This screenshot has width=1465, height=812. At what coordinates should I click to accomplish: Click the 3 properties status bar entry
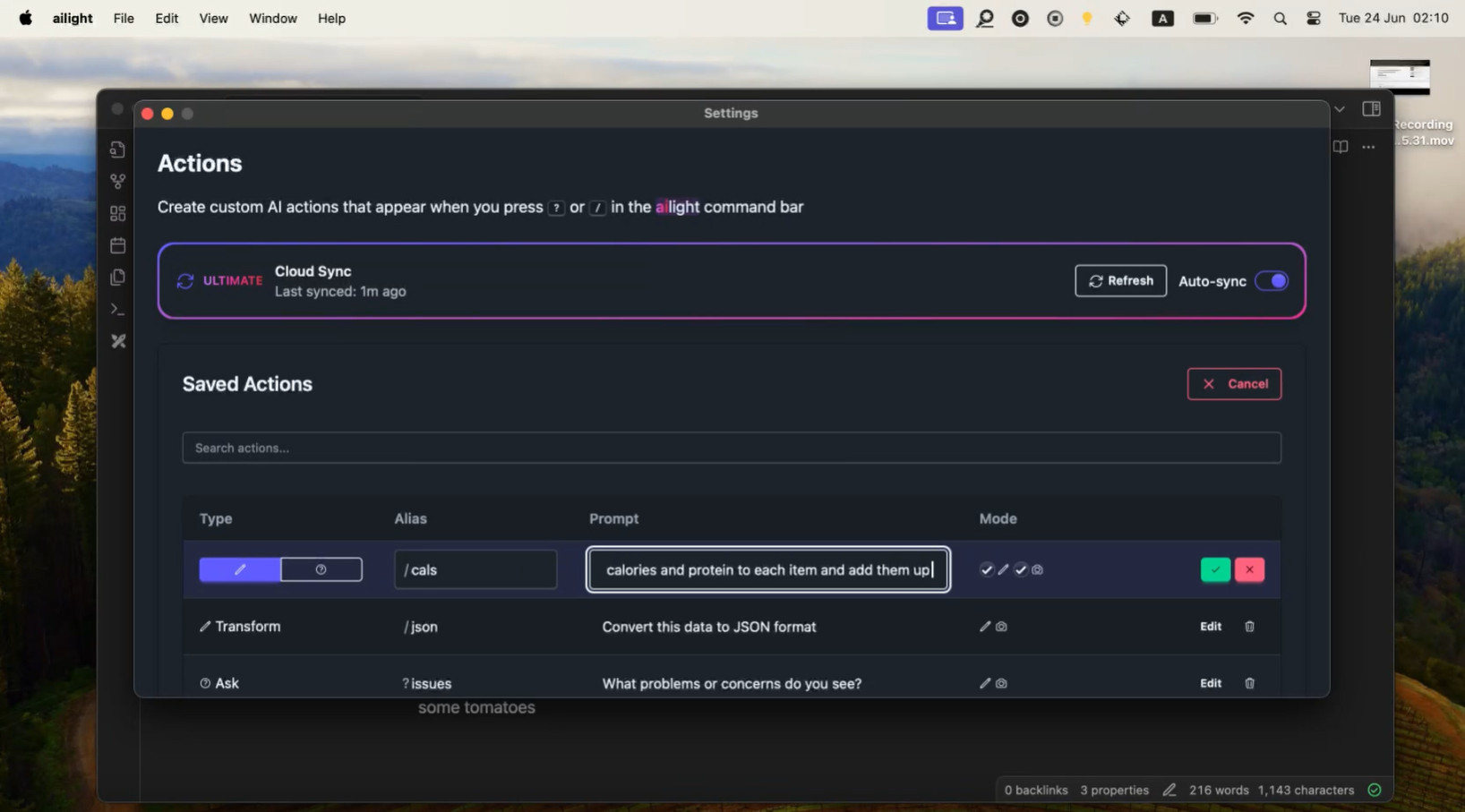1114,790
